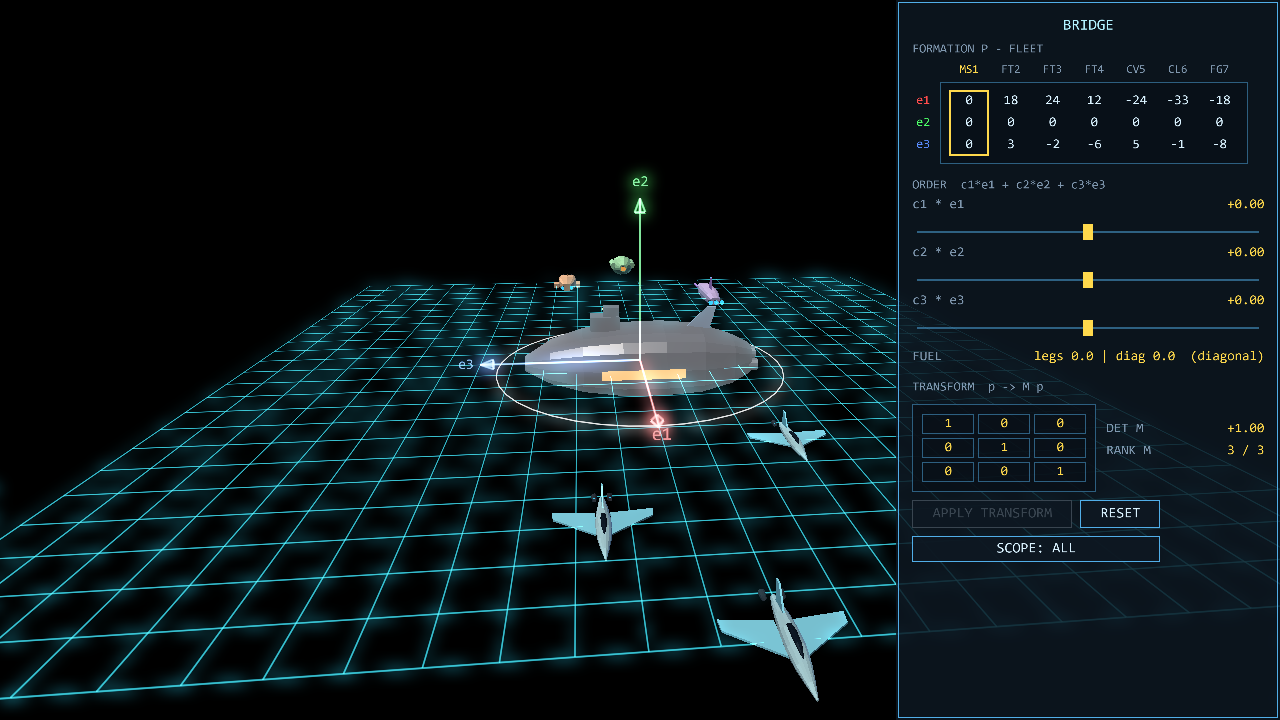Click the top-right matrix cell of M
The image size is (1280, 720).
tap(1060, 424)
